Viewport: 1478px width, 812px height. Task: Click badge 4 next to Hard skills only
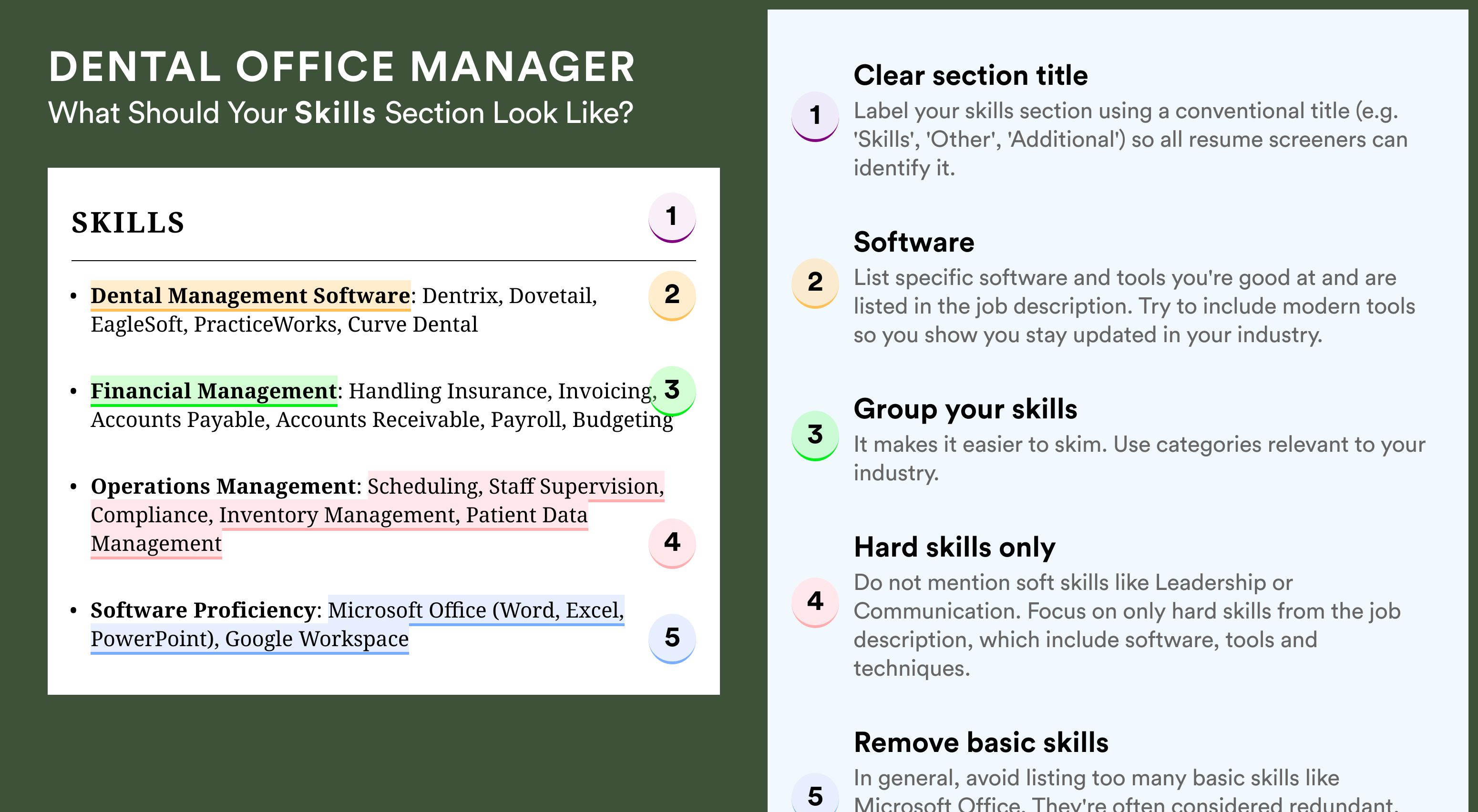[x=815, y=602]
